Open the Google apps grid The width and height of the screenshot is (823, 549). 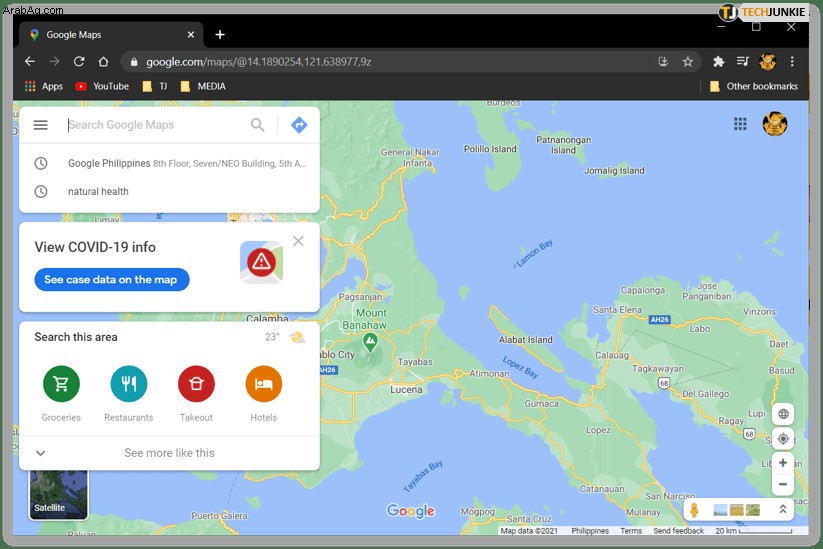point(740,124)
